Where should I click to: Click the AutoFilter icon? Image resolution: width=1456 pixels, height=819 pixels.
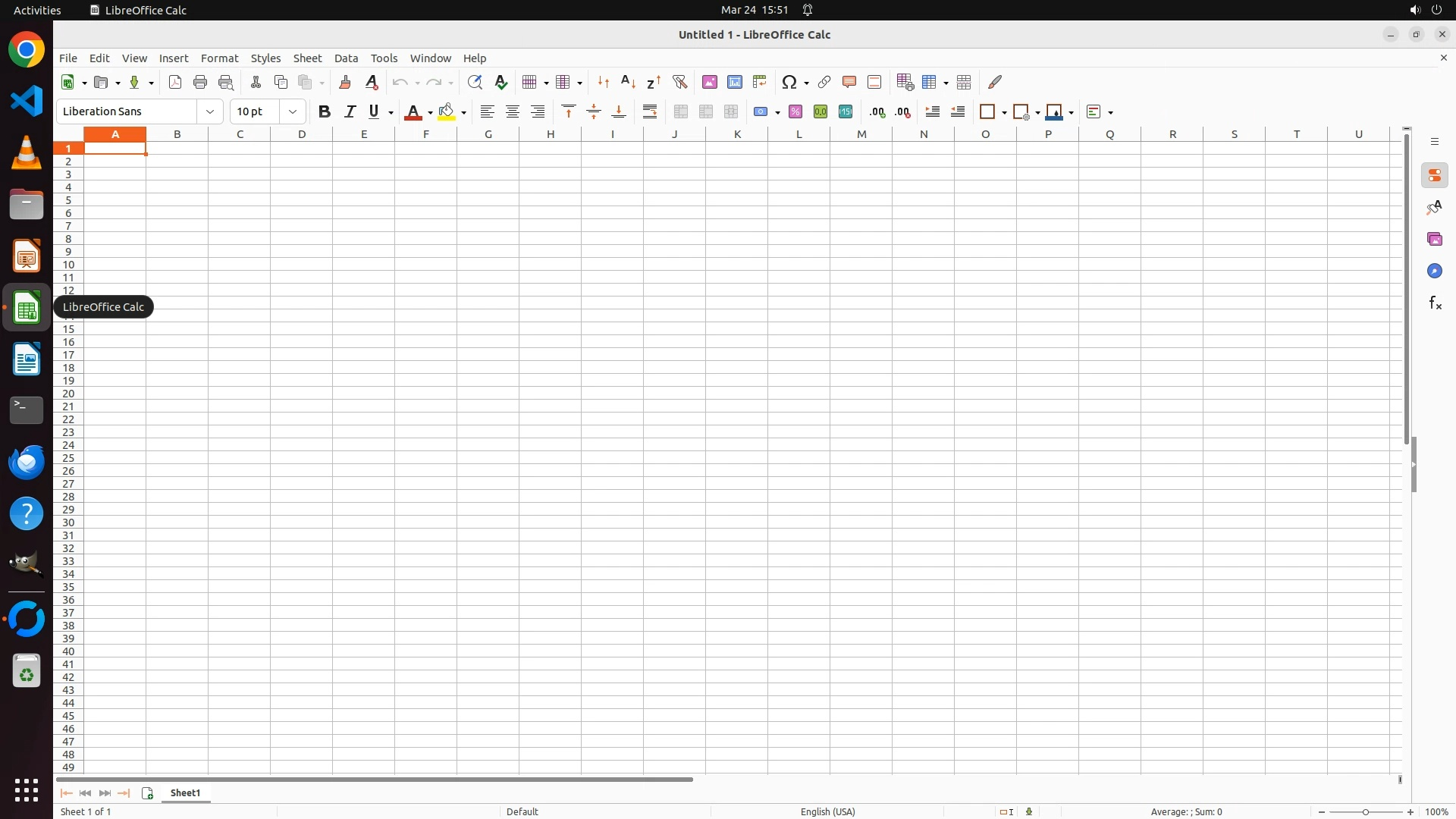pyautogui.click(x=679, y=82)
